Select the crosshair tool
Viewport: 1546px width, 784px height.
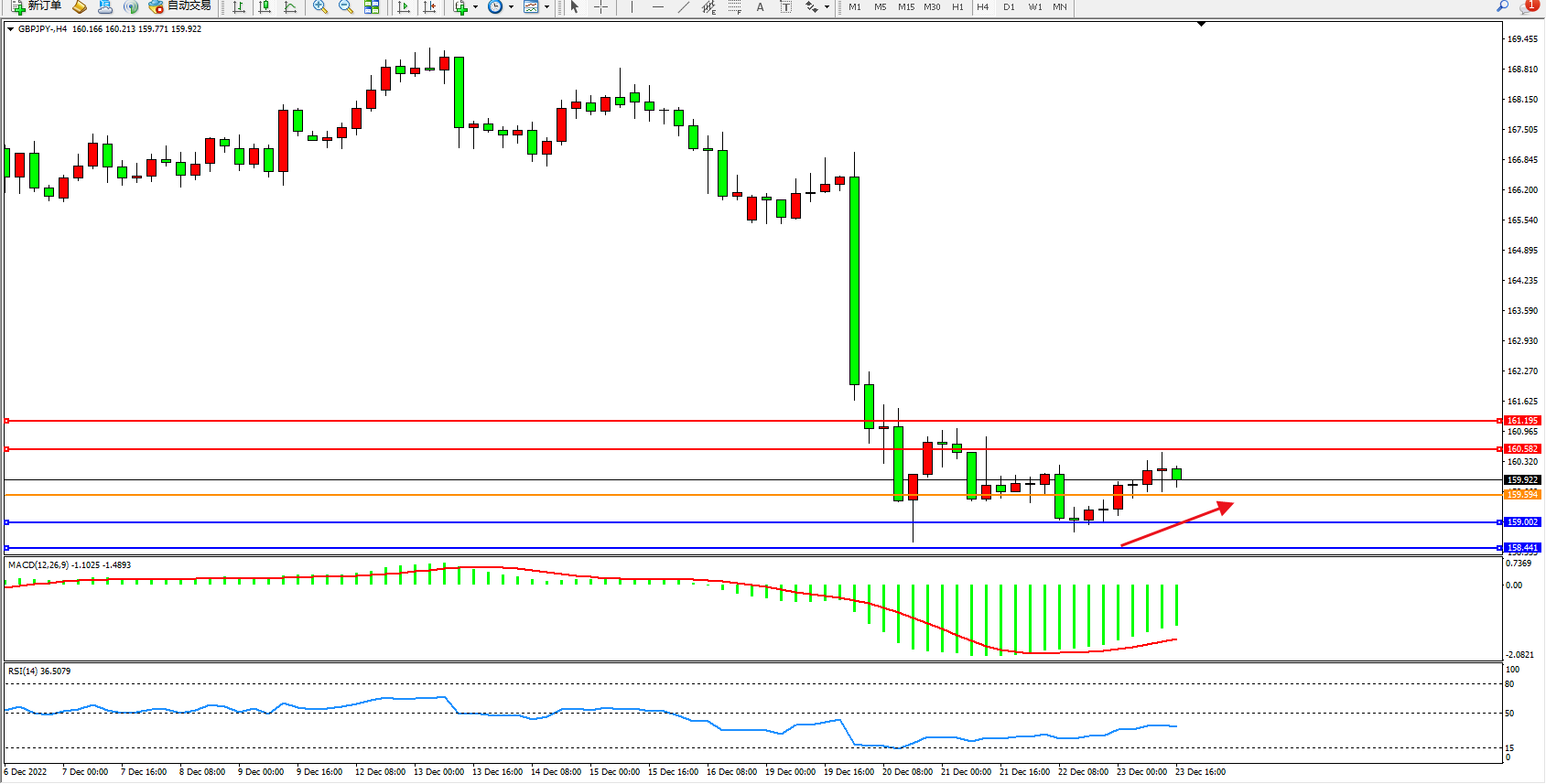(x=600, y=7)
